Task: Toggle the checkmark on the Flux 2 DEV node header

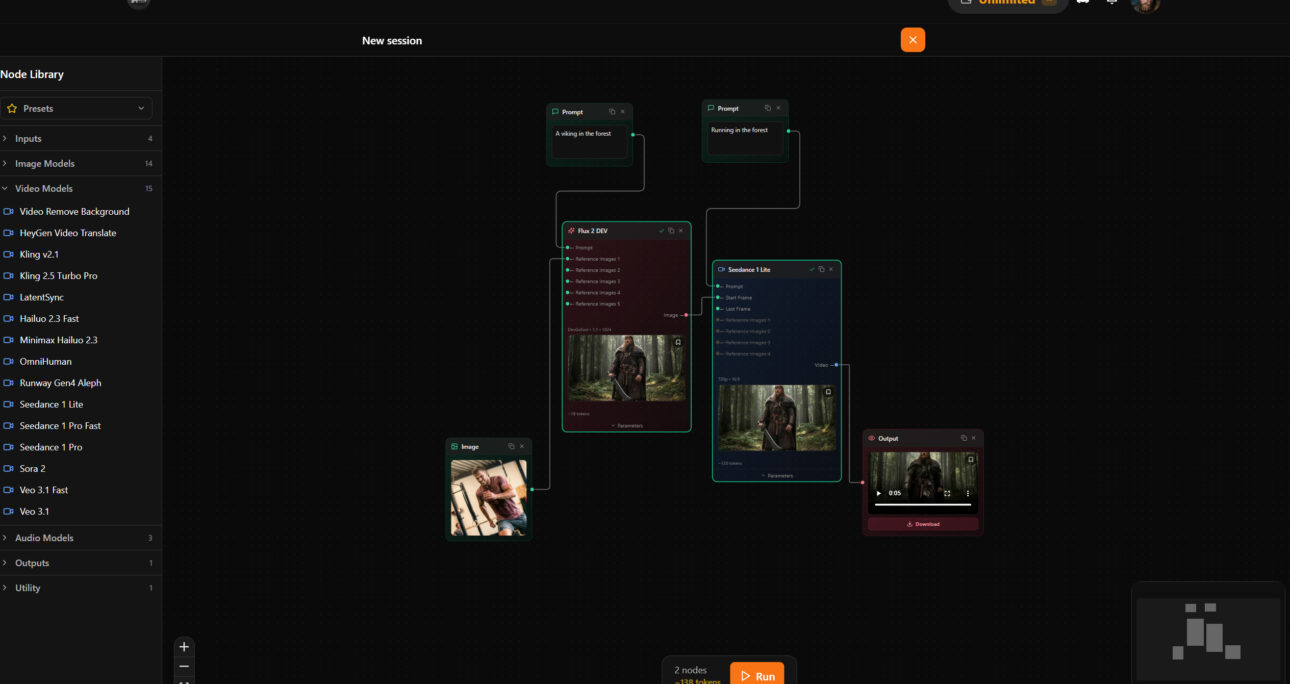Action: [x=661, y=231]
